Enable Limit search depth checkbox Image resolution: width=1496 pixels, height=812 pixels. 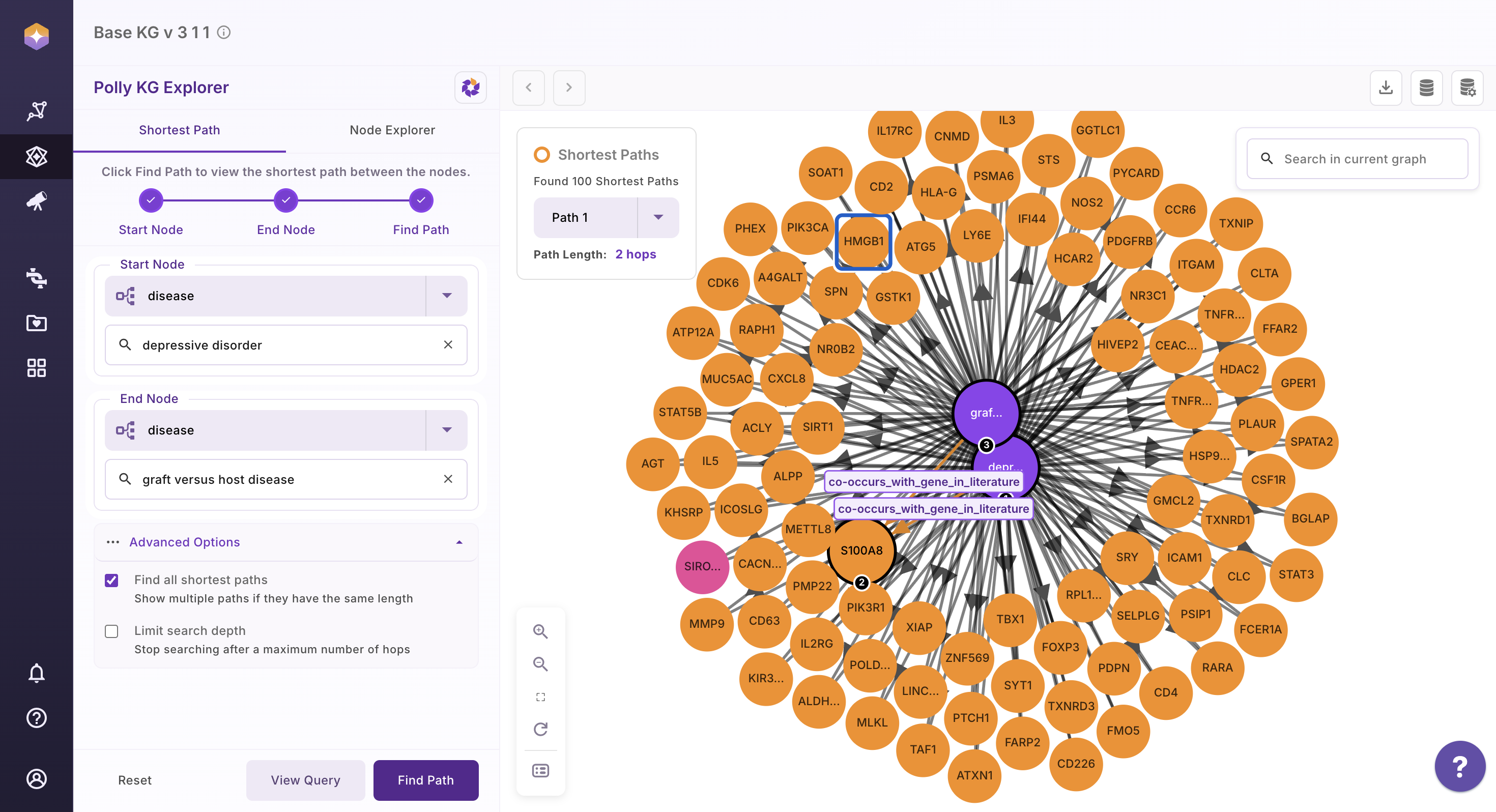111,631
